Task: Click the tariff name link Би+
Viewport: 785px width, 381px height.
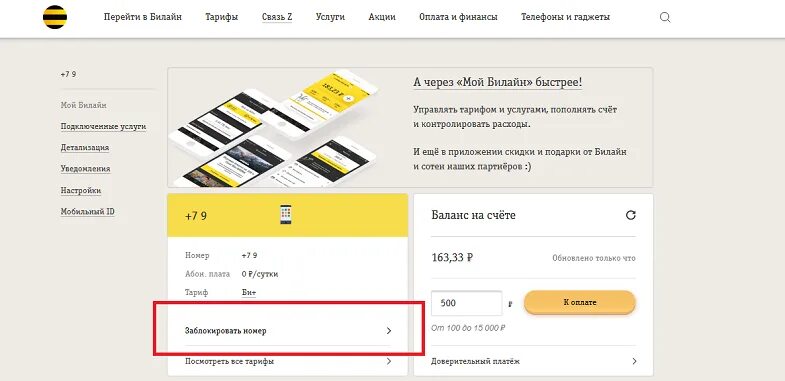Action: [248, 292]
